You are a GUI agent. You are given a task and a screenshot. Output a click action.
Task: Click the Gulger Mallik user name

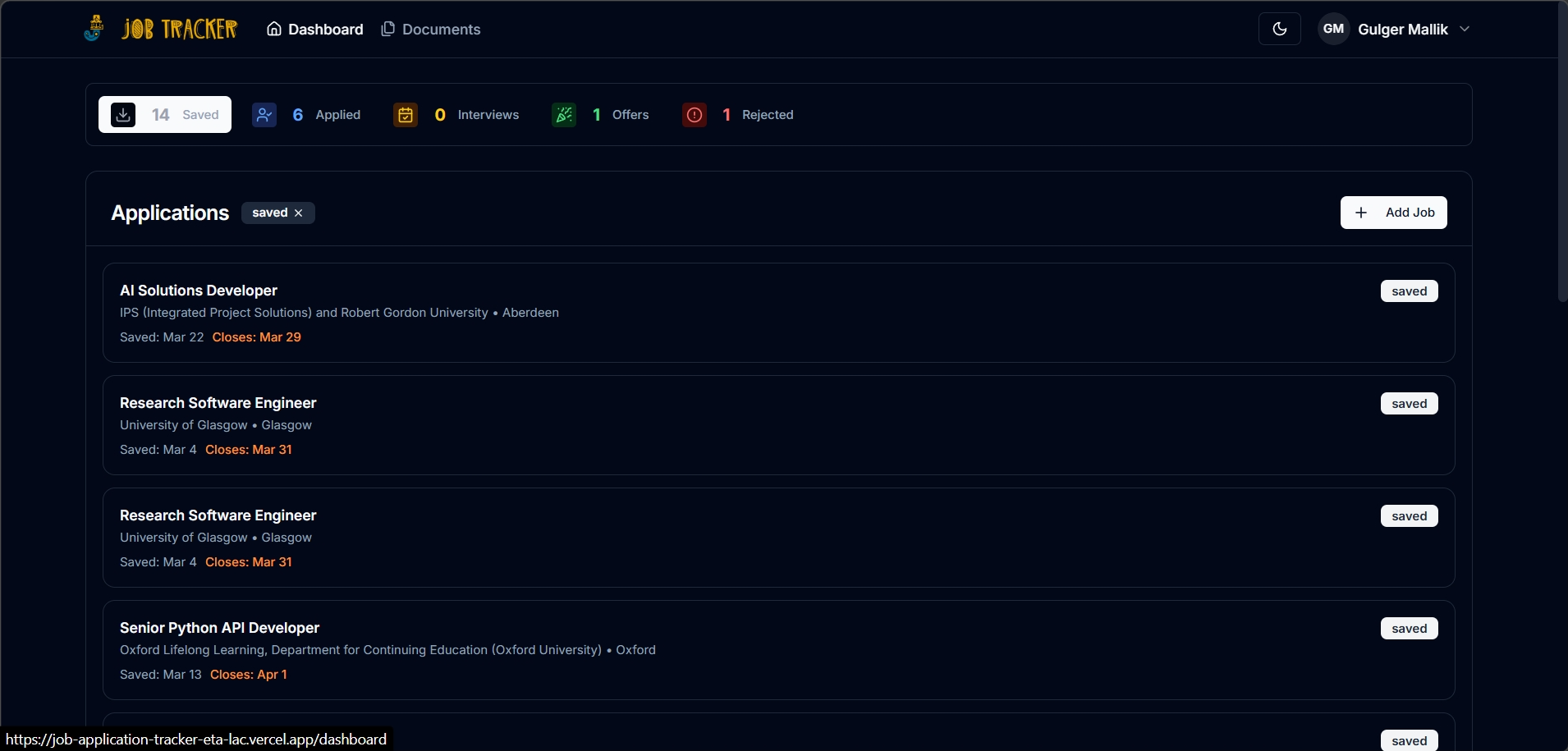tap(1402, 30)
